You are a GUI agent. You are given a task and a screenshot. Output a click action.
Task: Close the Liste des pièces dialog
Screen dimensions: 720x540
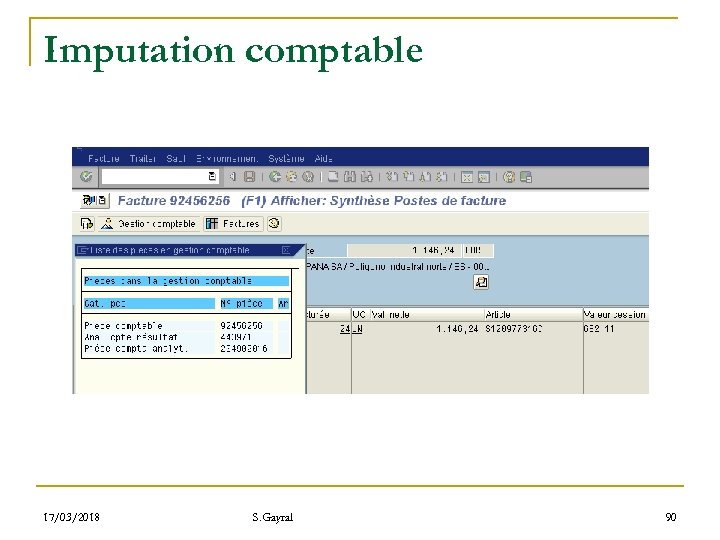[286, 250]
